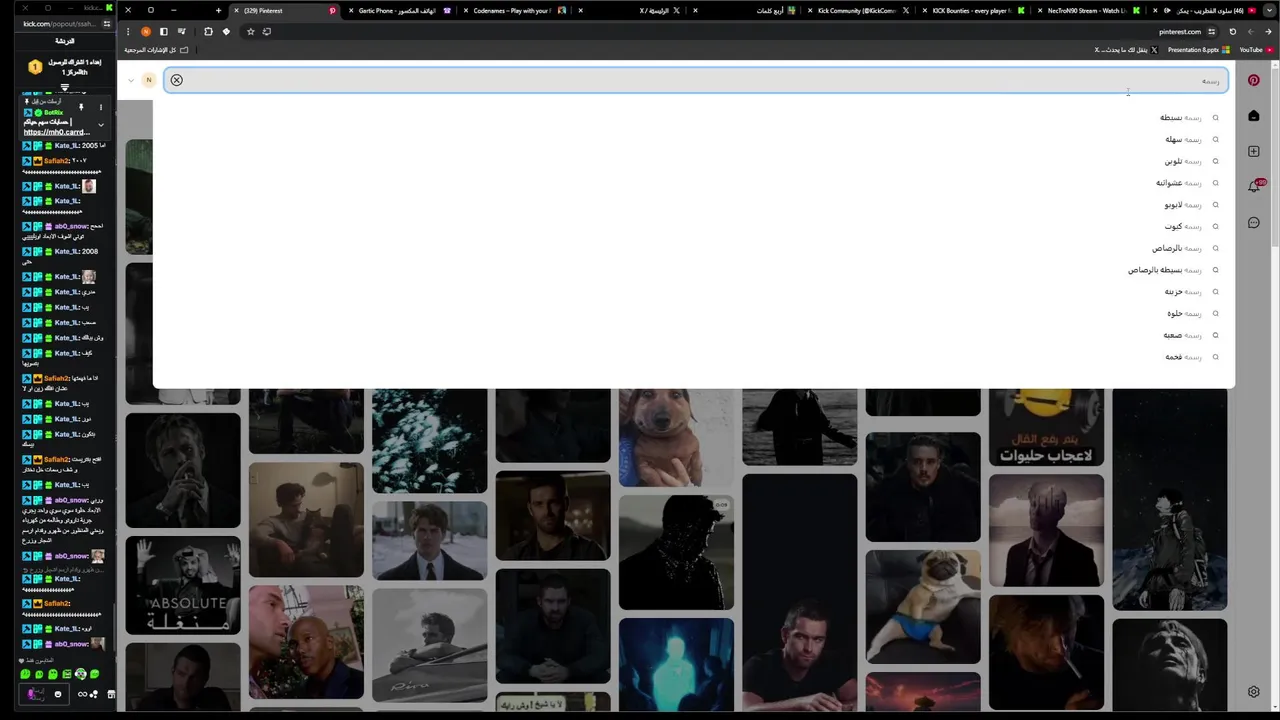
Task: Open Pinterest home icon in right sidebar
Action: pos(1253,116)
